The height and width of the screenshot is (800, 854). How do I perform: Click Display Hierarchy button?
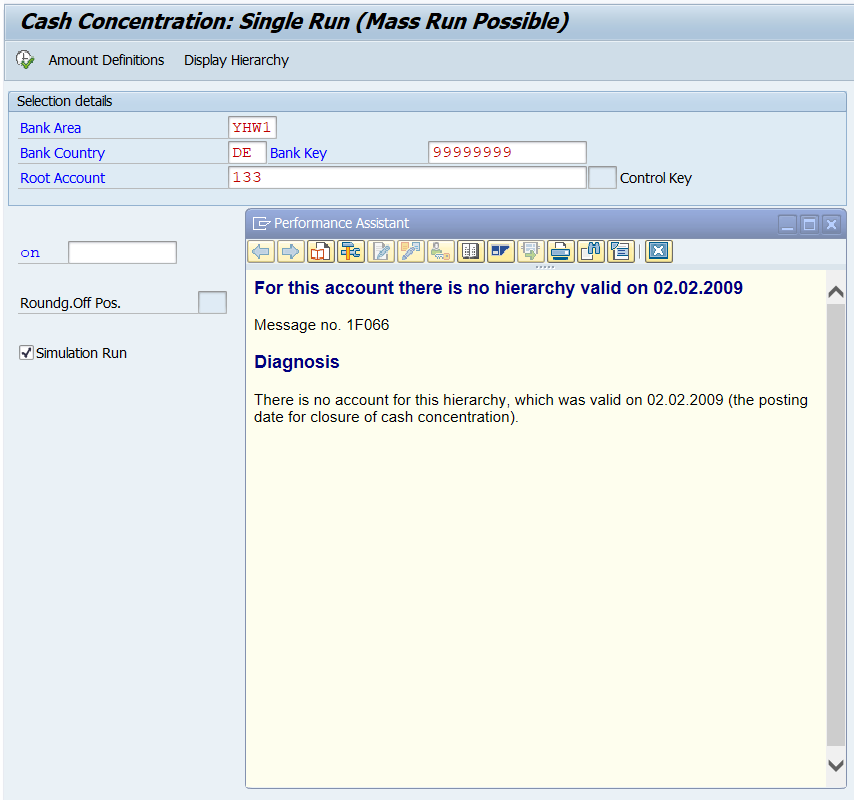coord(236,60)
